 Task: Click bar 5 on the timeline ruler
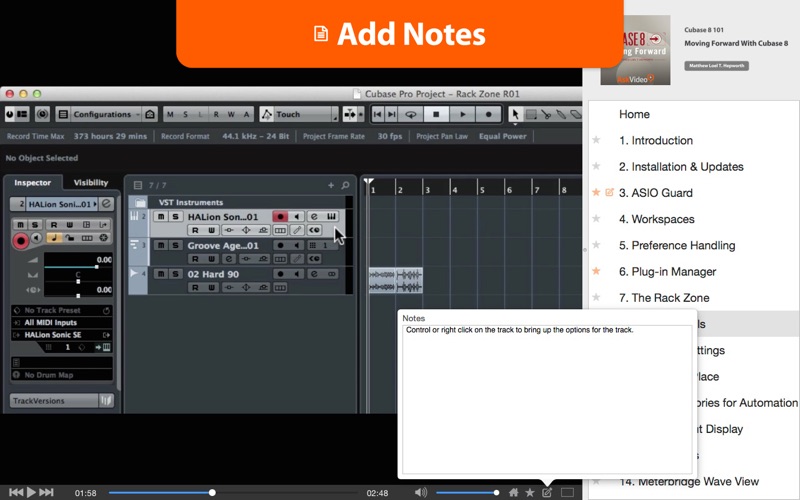coord(482,190)
